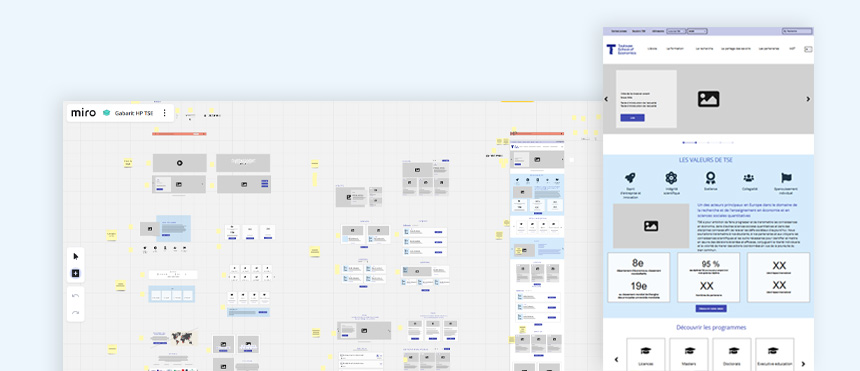This screenshot has height=371, width=860.
Task: Click the blue button below the statistics
Action: tap(711, 309)
